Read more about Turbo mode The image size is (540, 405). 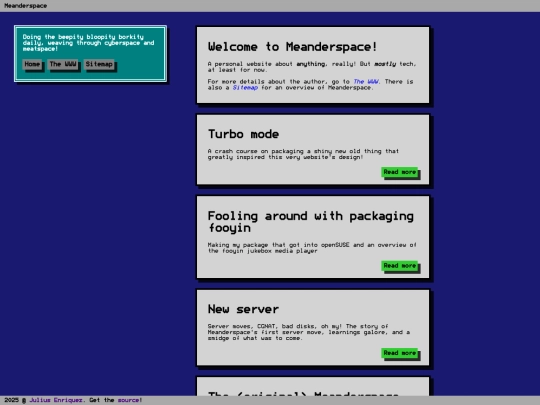click(x=400, y=172)
